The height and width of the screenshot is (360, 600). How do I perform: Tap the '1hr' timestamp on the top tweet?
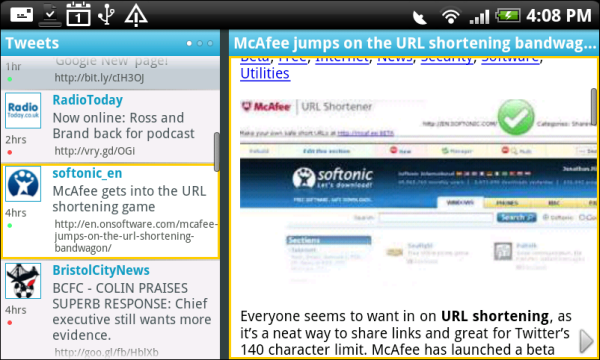(x=13, y=67)
